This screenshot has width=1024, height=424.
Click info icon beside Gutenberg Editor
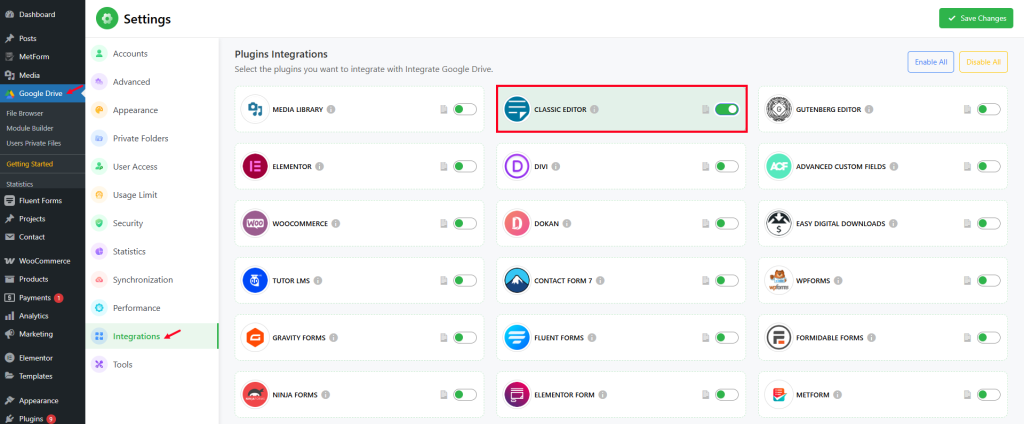coord(869,110)
